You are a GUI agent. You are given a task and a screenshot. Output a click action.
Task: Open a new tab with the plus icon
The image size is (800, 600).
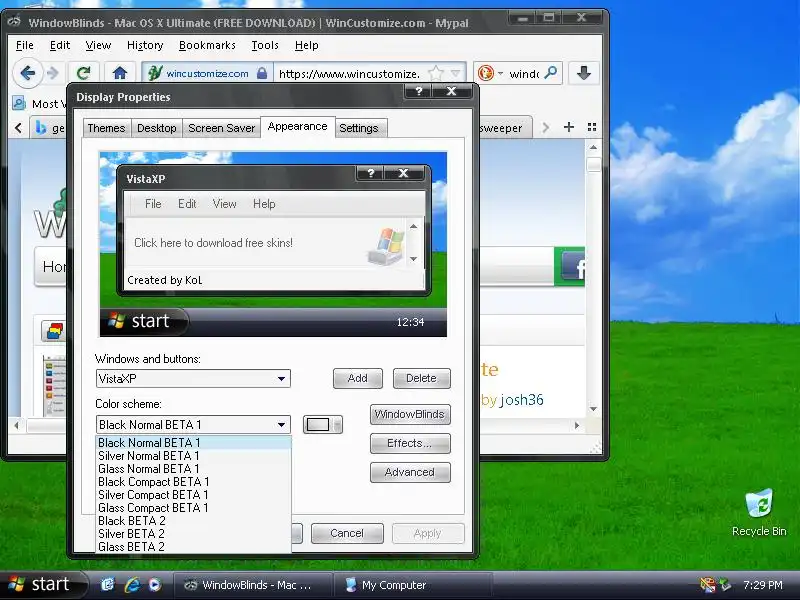click(x=569, y=127)
